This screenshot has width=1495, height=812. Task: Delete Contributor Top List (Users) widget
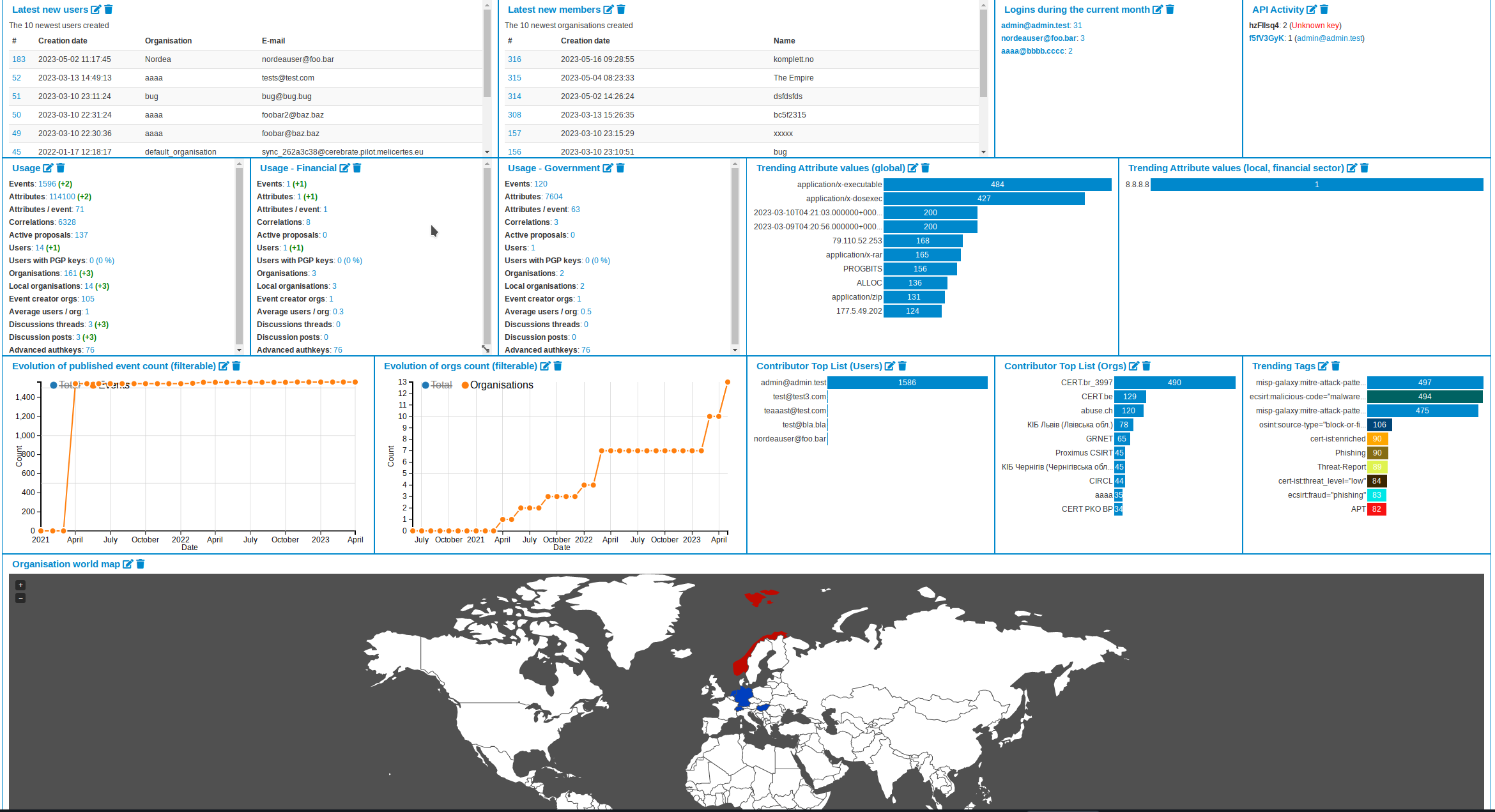point(903,366)
